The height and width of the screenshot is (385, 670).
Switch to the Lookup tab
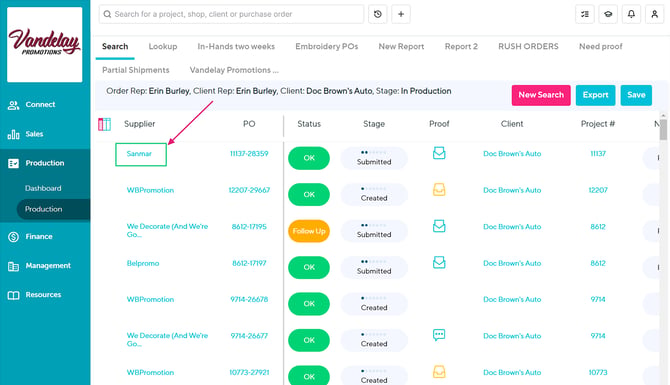(163, 47)
